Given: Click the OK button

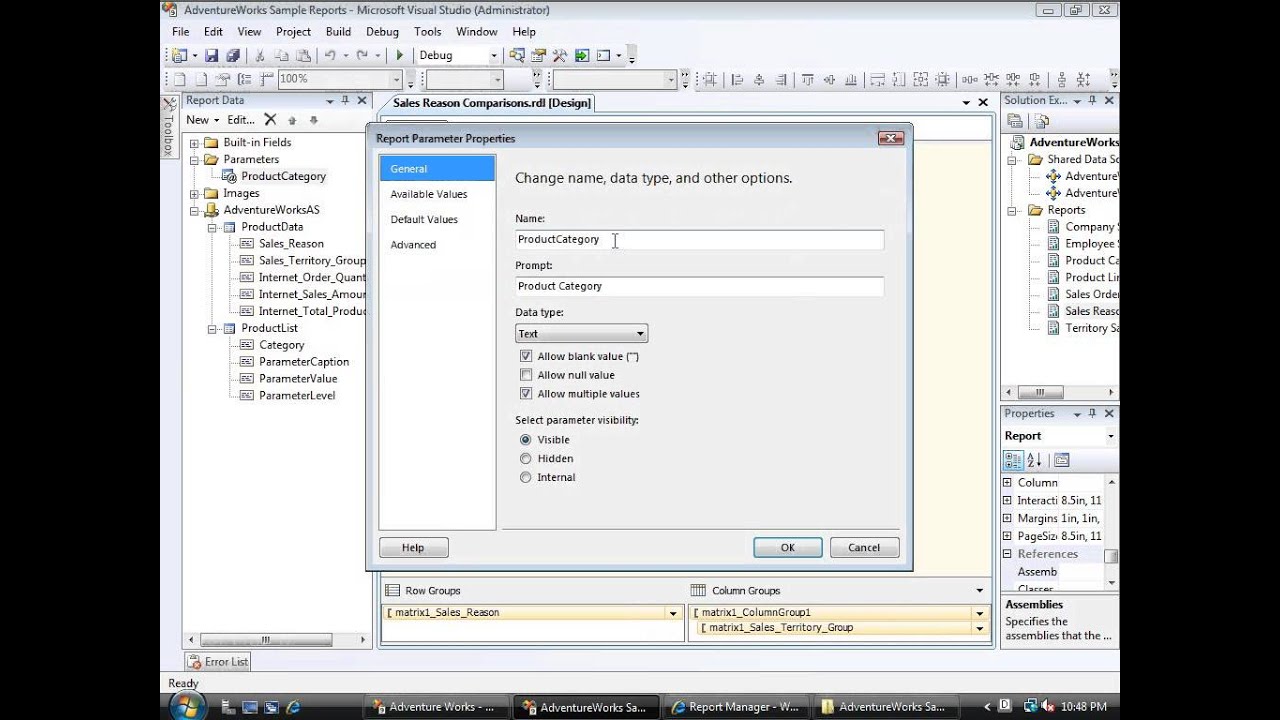Looking at the screenshot, I should (788, 548).
